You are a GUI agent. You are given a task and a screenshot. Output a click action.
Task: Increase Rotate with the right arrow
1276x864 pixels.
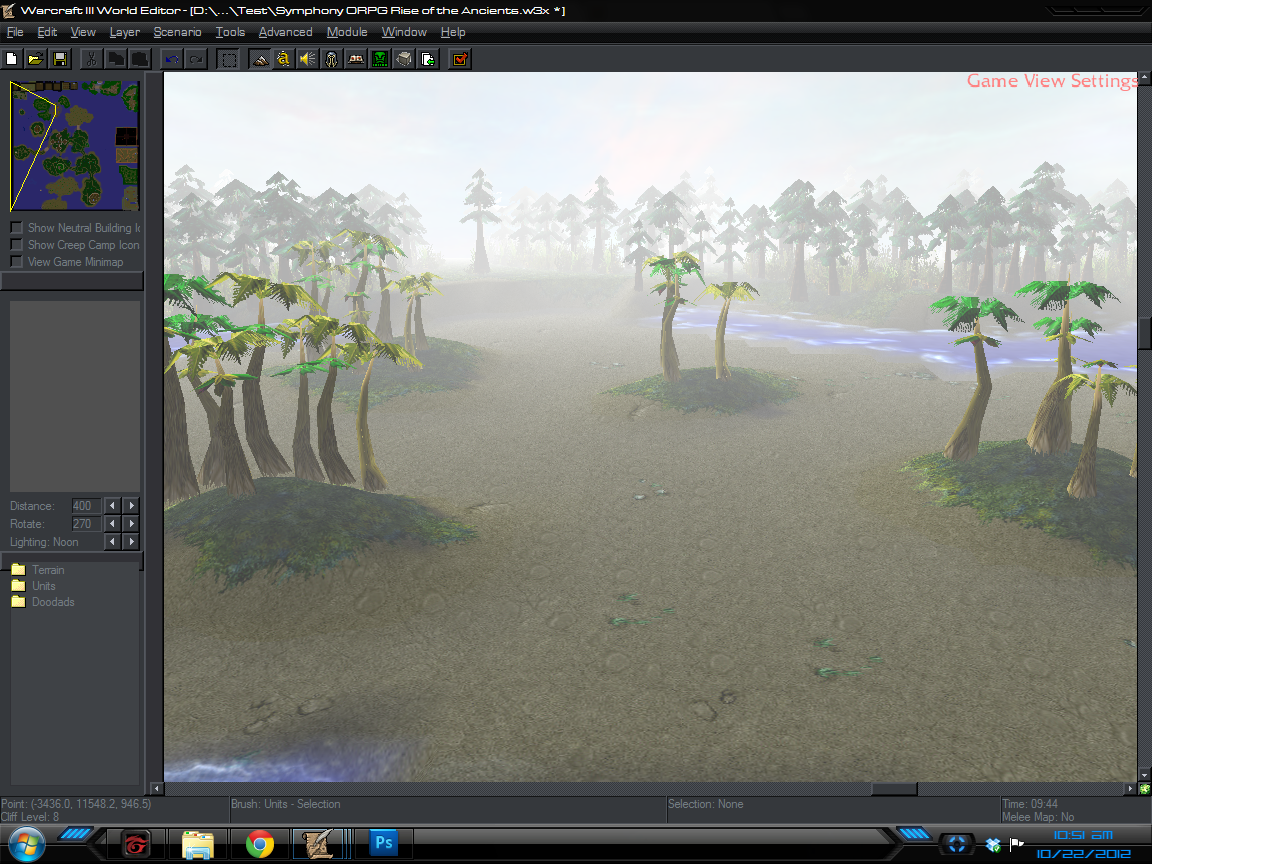pos(131,524)
